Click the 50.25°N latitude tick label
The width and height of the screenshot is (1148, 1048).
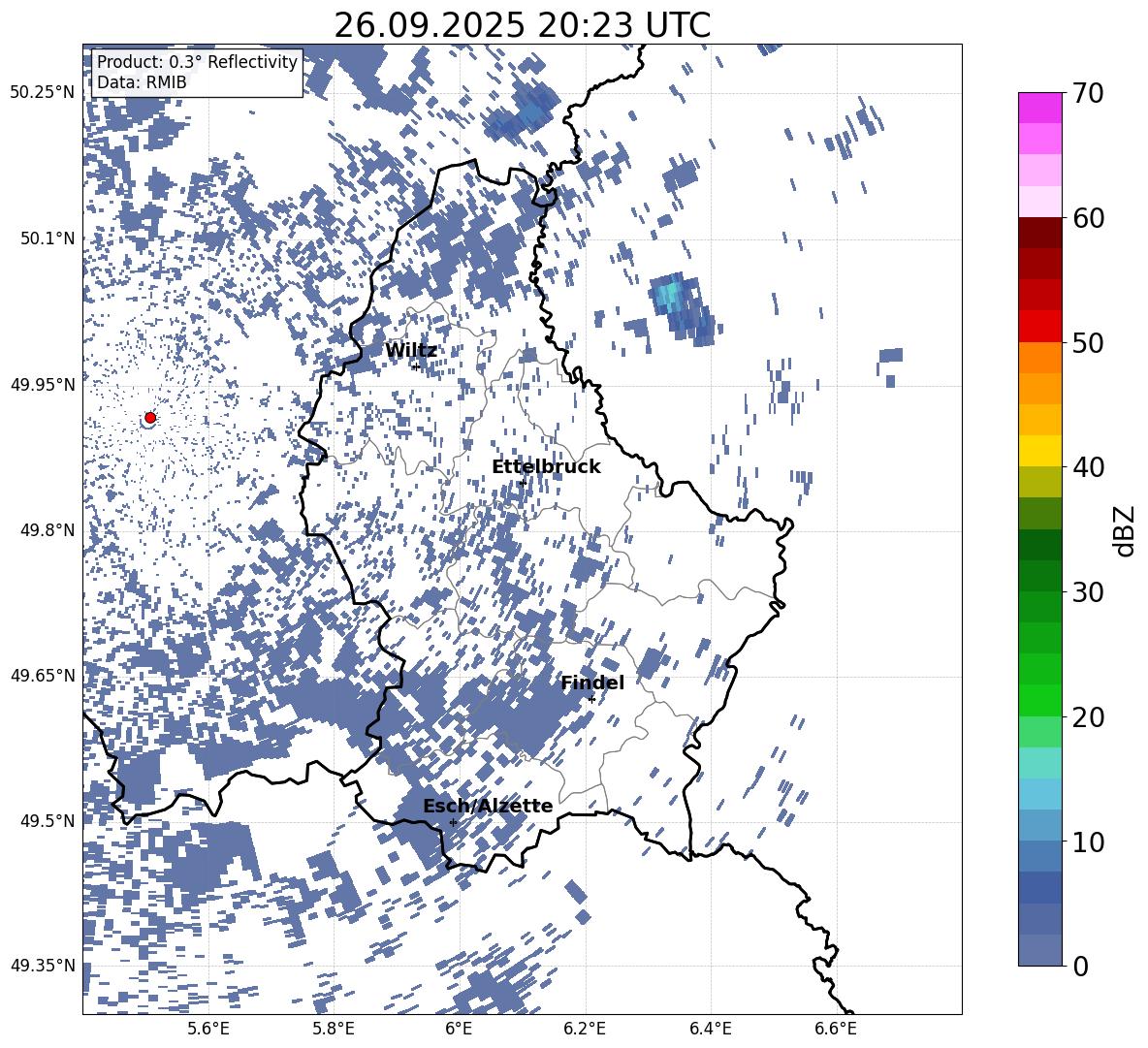click(43, 93)
